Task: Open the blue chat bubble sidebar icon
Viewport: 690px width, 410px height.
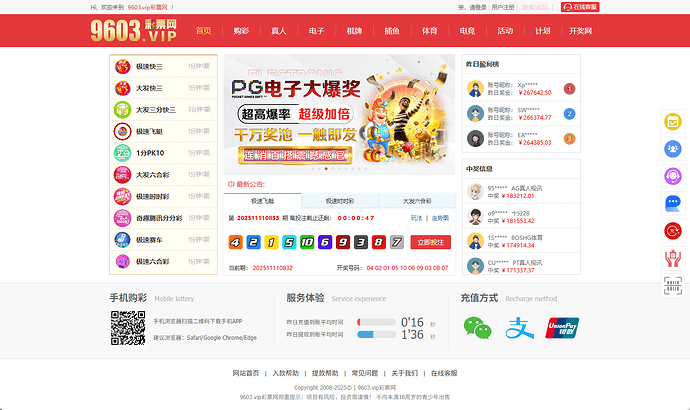Action: [673, 204]
